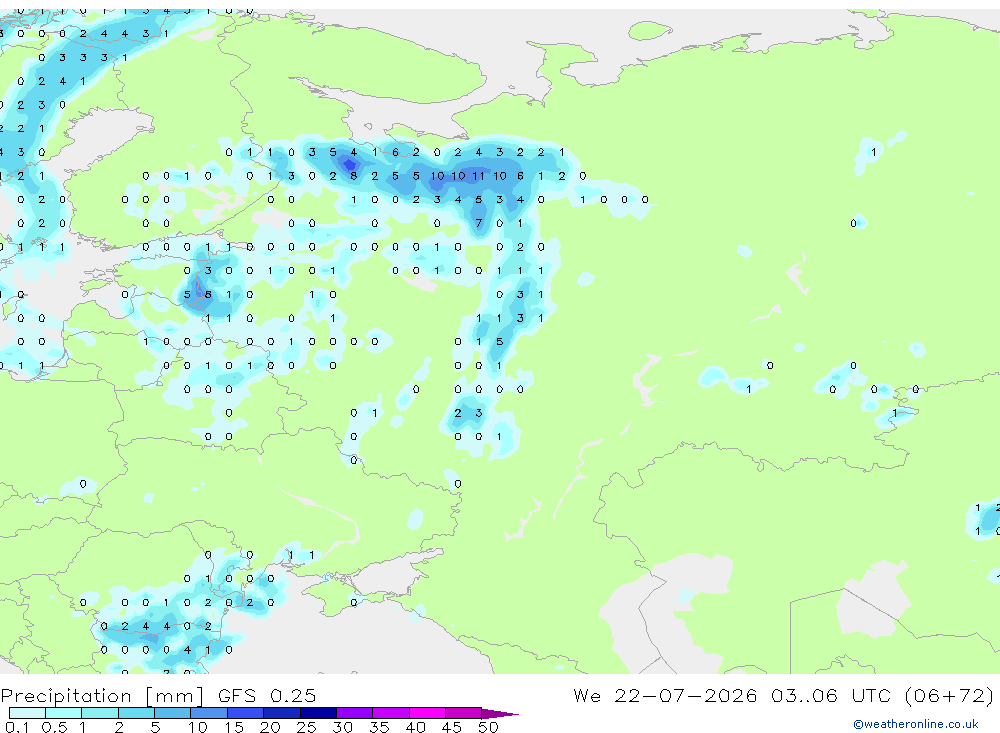Click the 0.1–0.5 mm legend color swatch

27,713
